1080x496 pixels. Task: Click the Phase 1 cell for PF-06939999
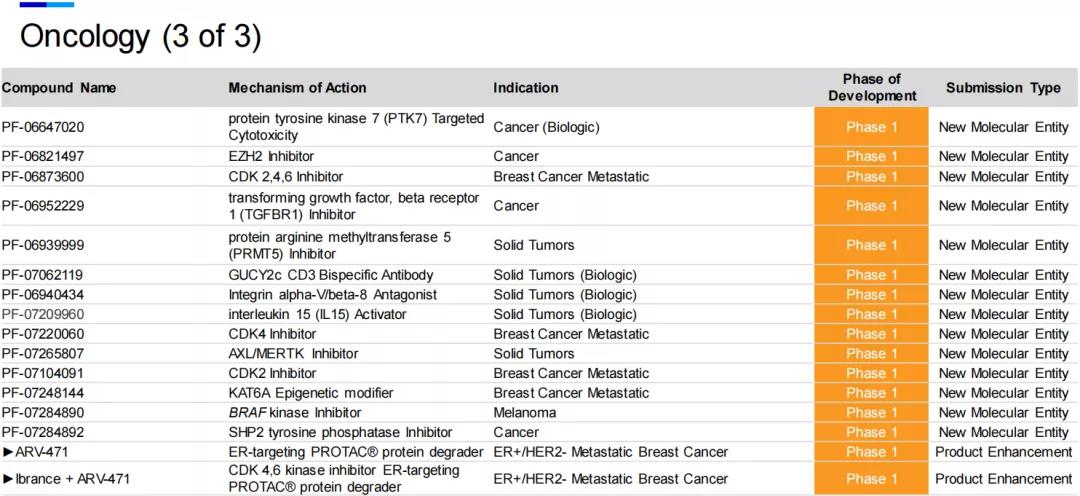click(x=871, y=245)
